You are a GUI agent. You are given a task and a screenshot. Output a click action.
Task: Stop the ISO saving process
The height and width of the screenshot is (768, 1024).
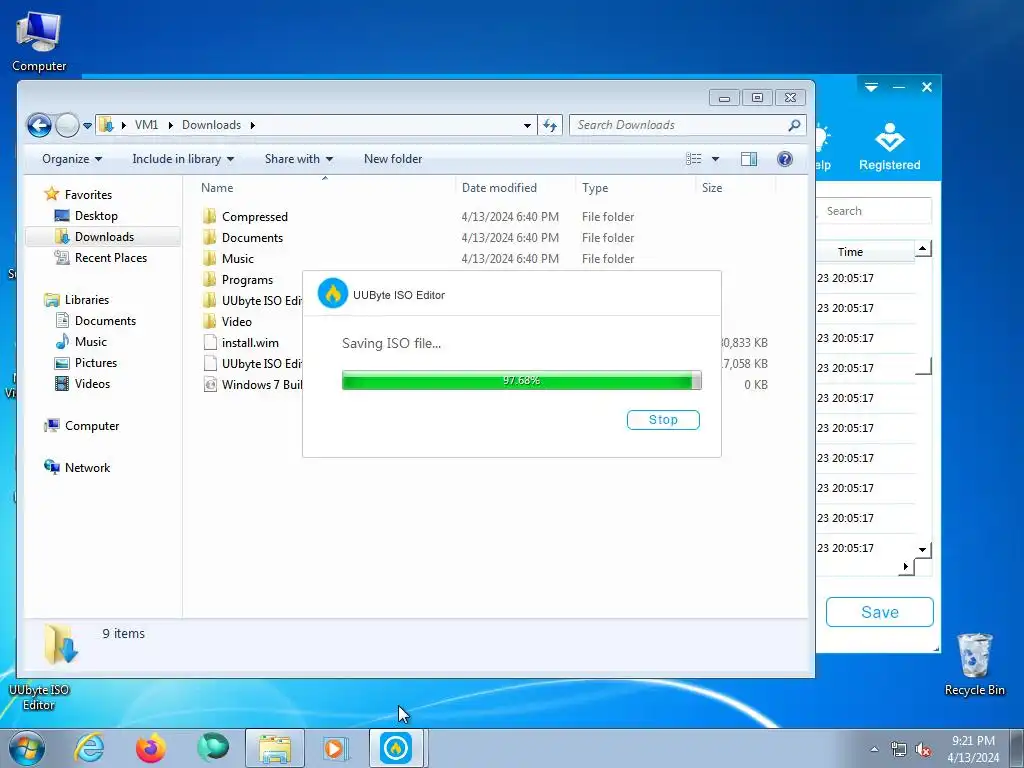point(663,420)
